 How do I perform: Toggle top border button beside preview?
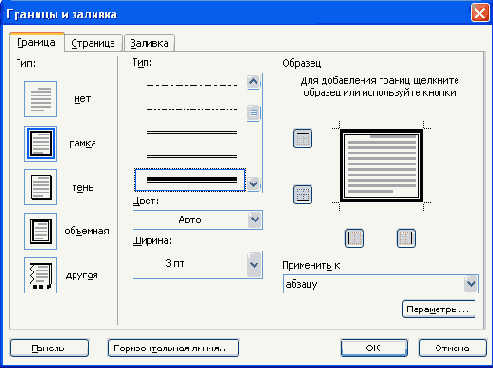click(302, 138)
